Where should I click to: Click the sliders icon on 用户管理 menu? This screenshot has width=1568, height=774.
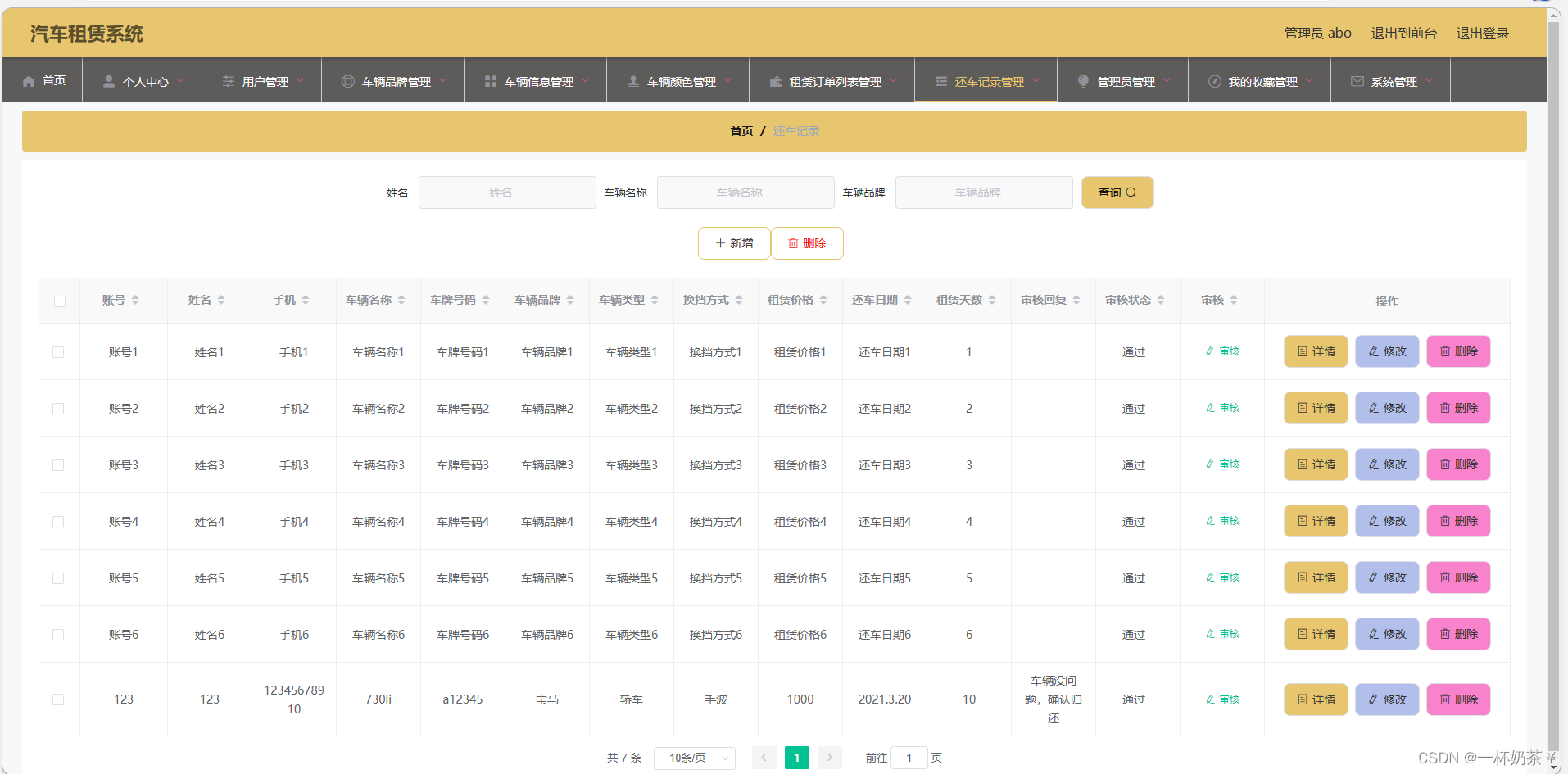[x=229, y=82]
